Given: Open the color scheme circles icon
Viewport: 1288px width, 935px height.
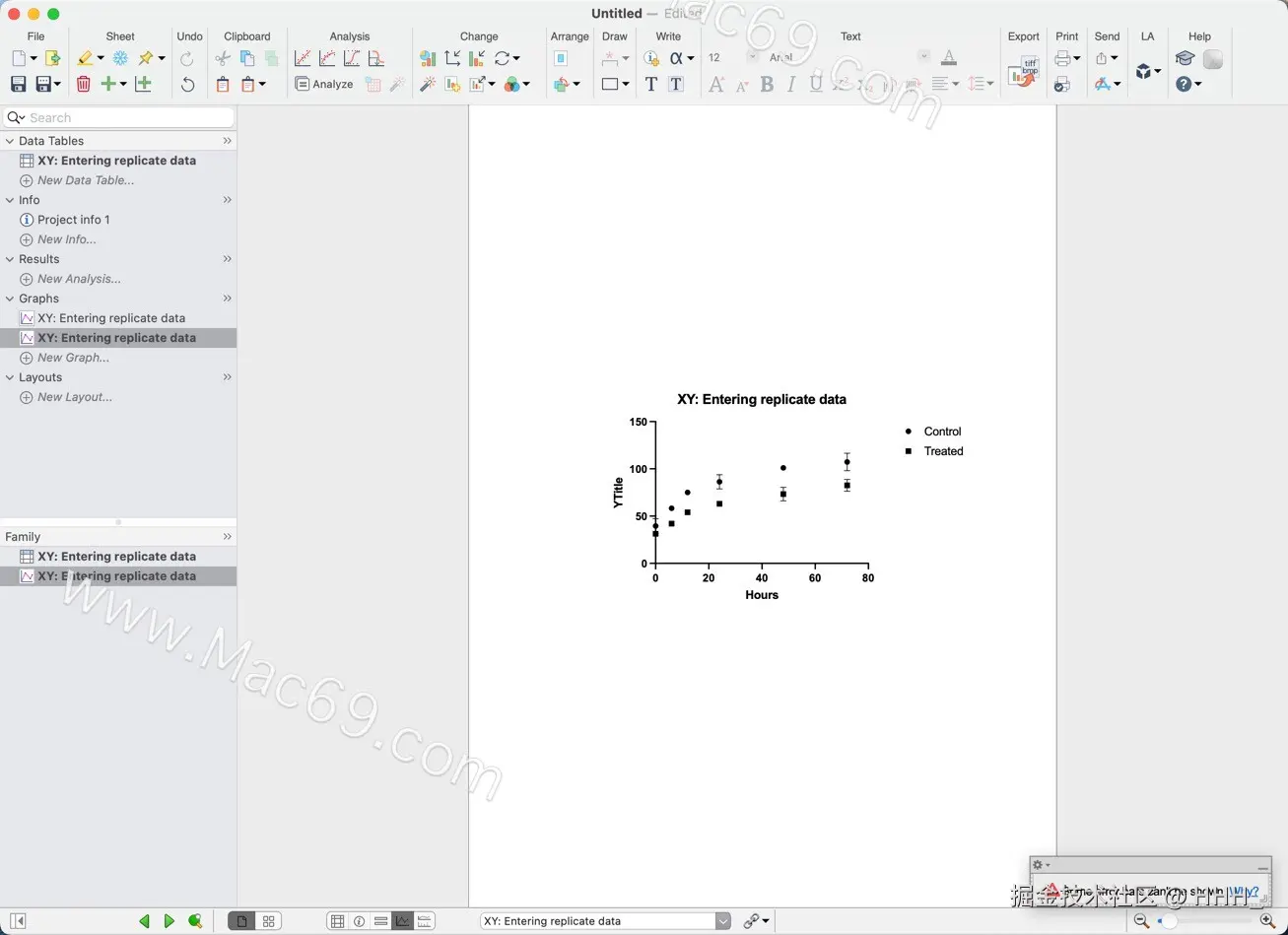Looking at the screenshot, I should pyautogui.click(x=511, y=85).
